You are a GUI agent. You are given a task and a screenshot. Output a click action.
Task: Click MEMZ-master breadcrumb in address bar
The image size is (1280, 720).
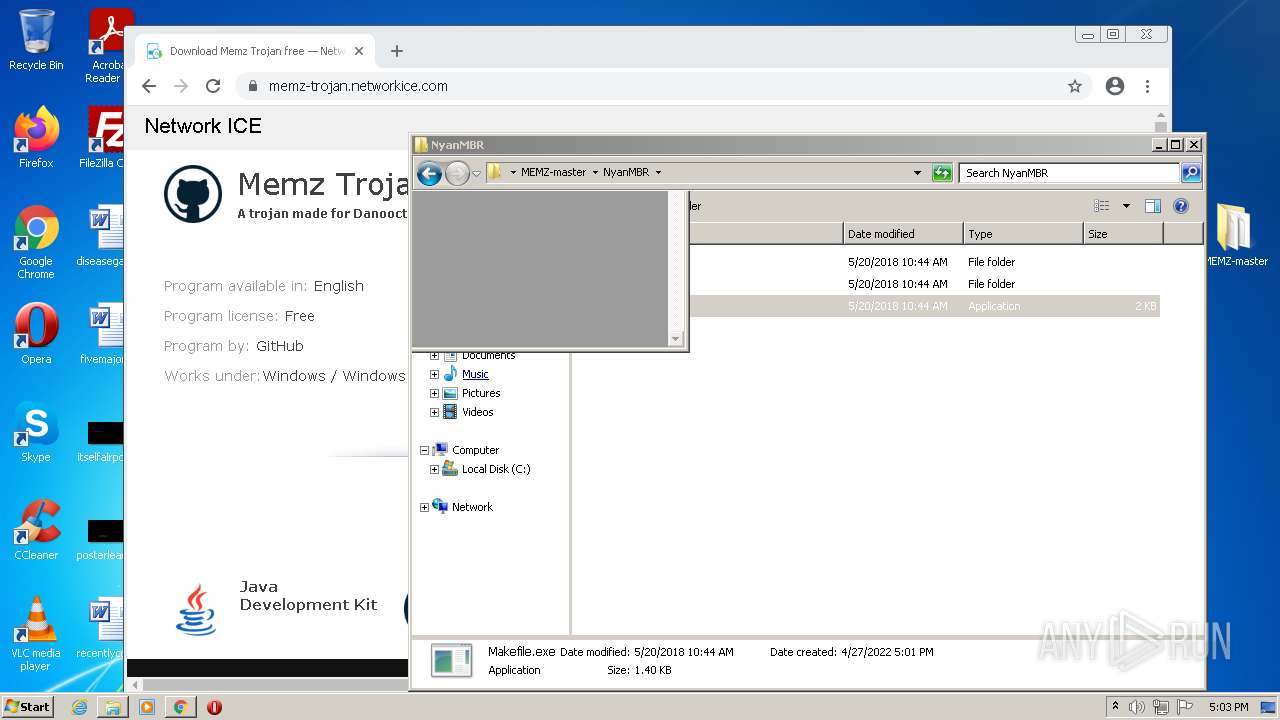[x=553, y=172]
